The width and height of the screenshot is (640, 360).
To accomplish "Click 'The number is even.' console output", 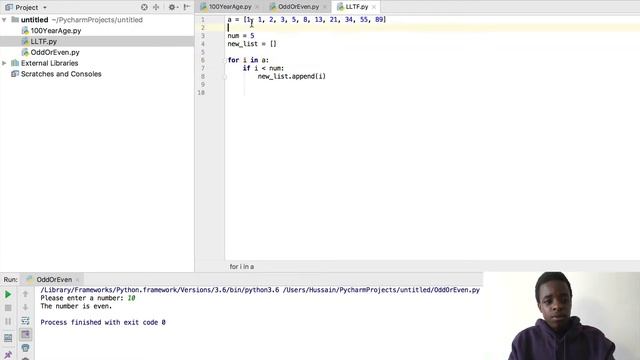I will (x=76, y=306).
